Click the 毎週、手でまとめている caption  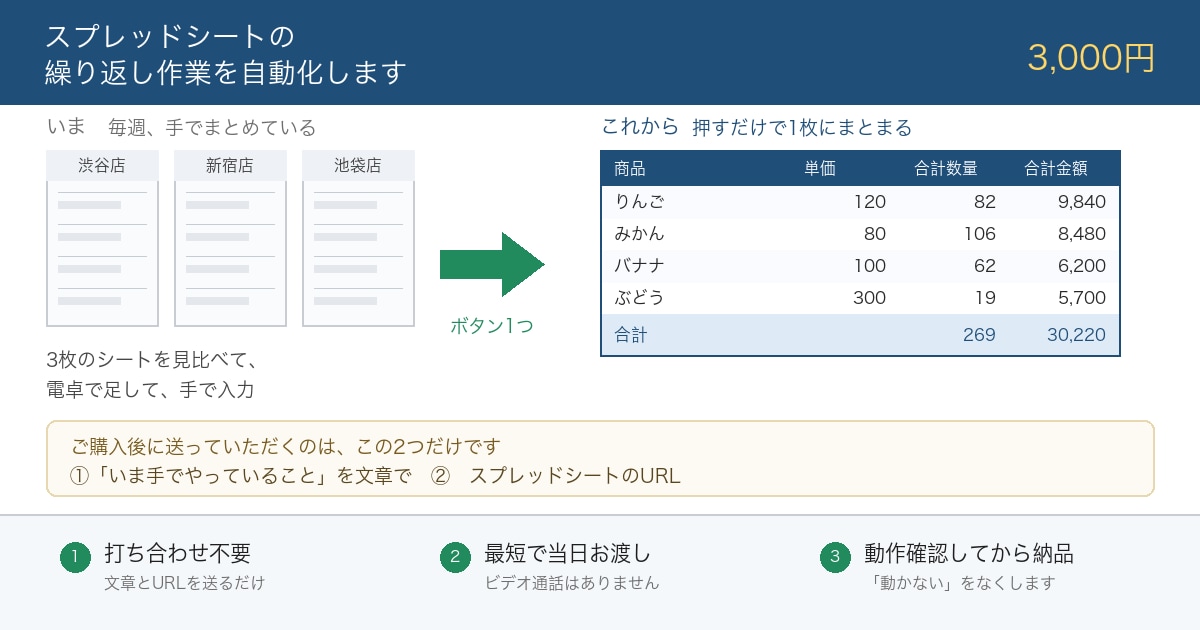[x=212, y=127]
